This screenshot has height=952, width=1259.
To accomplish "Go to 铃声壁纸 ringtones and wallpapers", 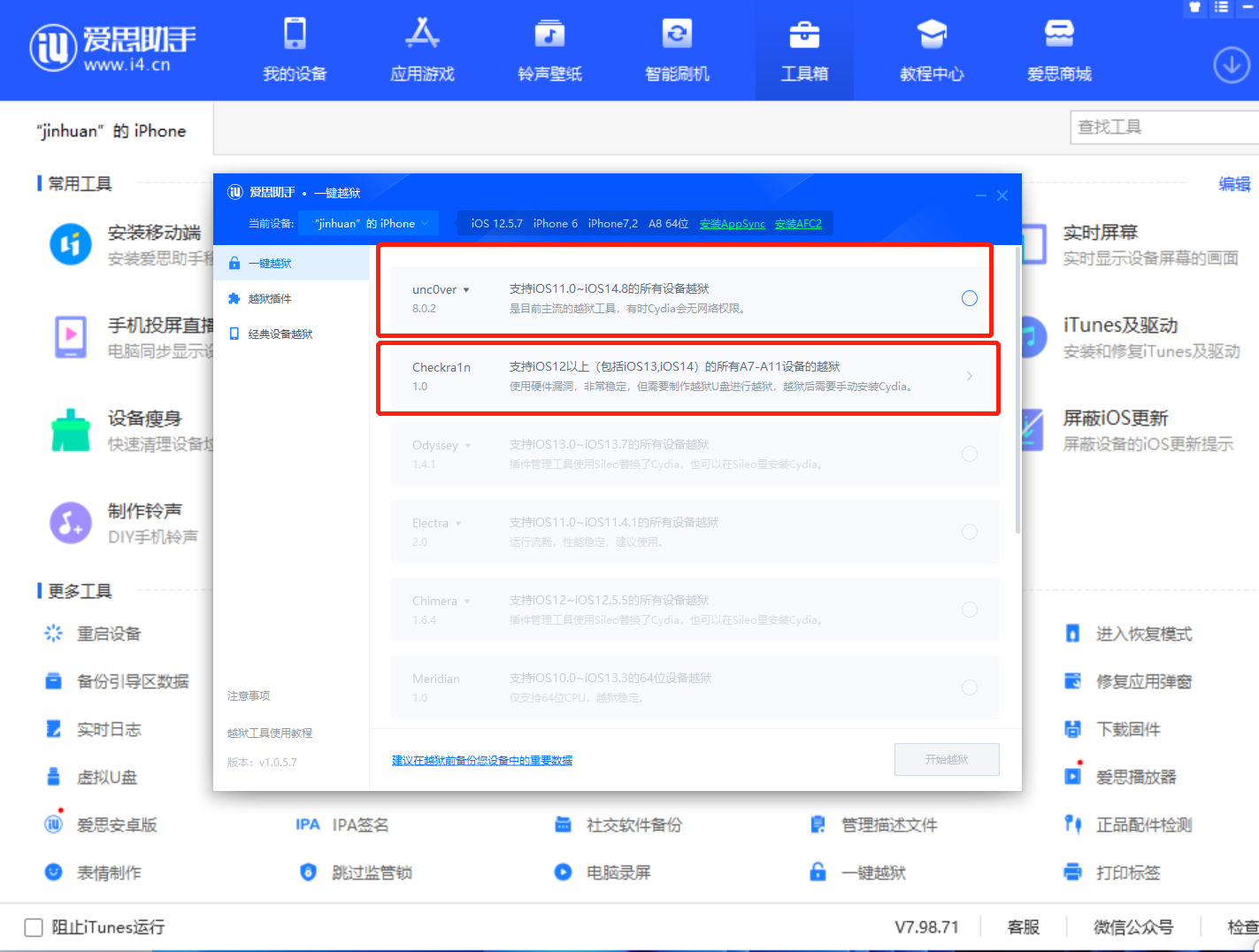I will point(549,50).
